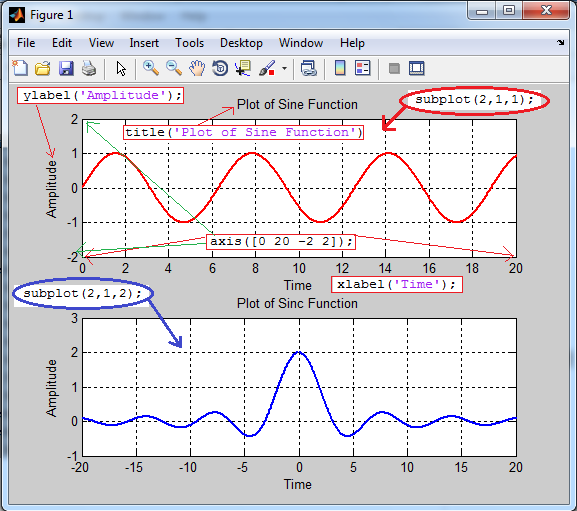Screen dimensions: 577x511
Task: Insert Colorbar using toolbar icon
Action: pyautogui.click(x=340, y=68)
